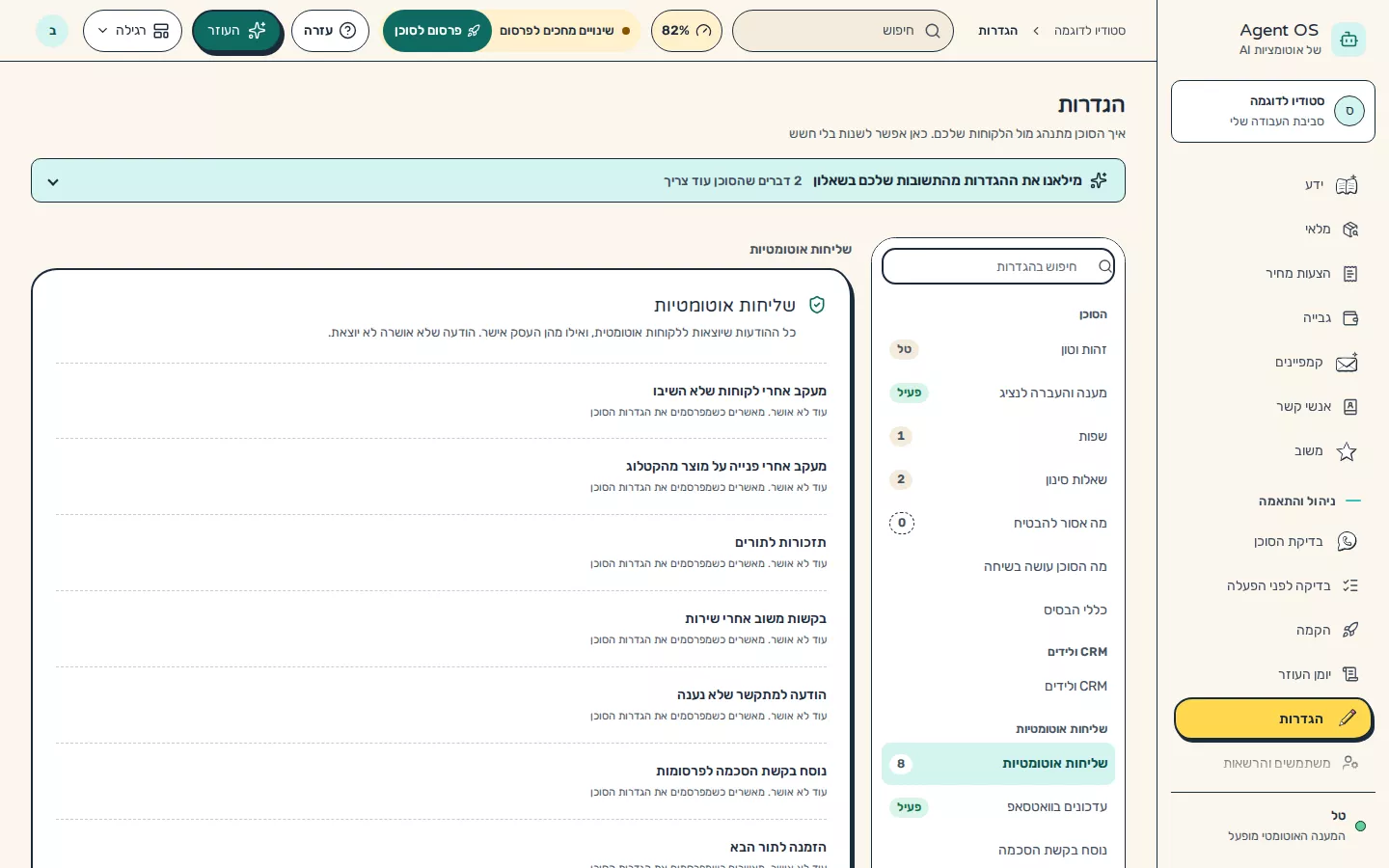Click the סטודיו לדוגמה breadcrumb link

tap(1090, 31)
